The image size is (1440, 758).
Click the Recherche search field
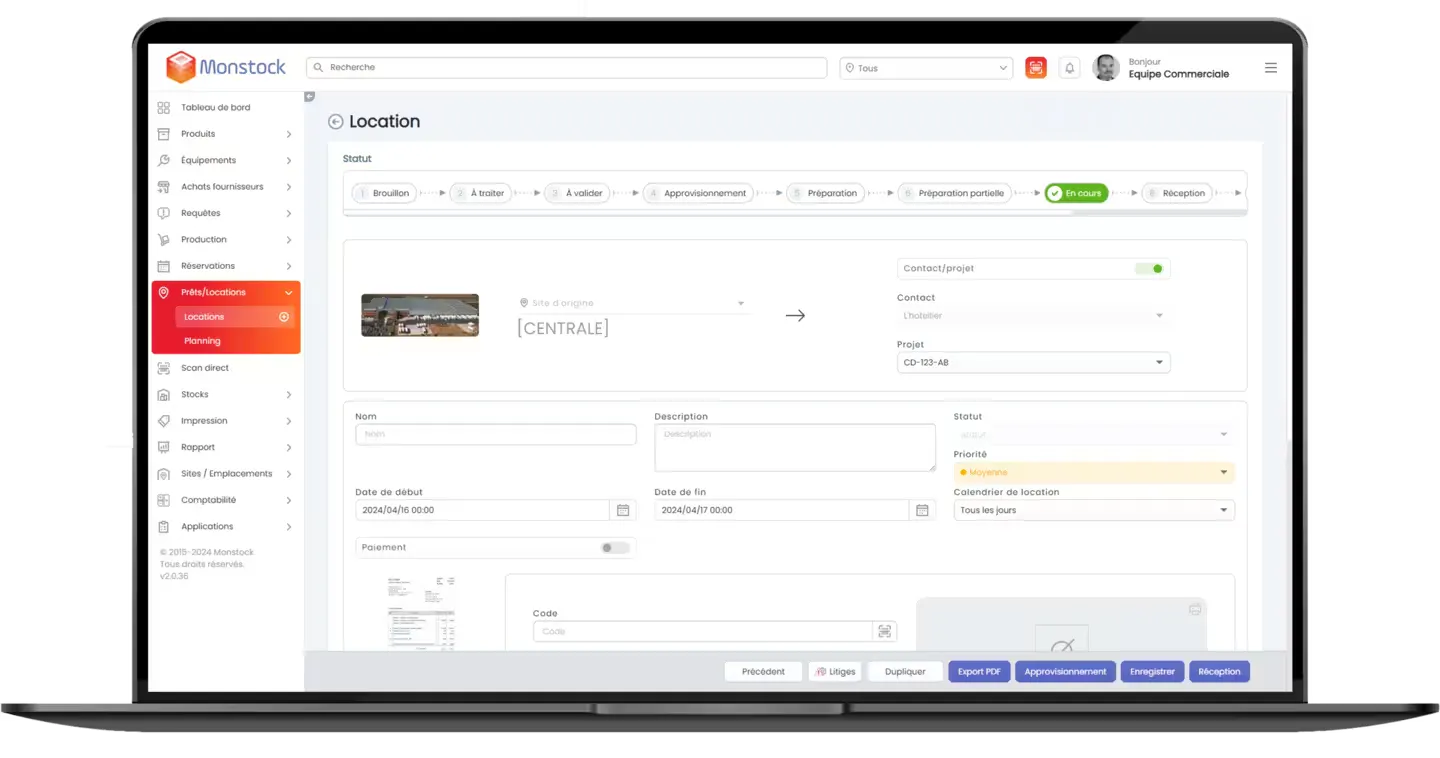coord(567,68)
